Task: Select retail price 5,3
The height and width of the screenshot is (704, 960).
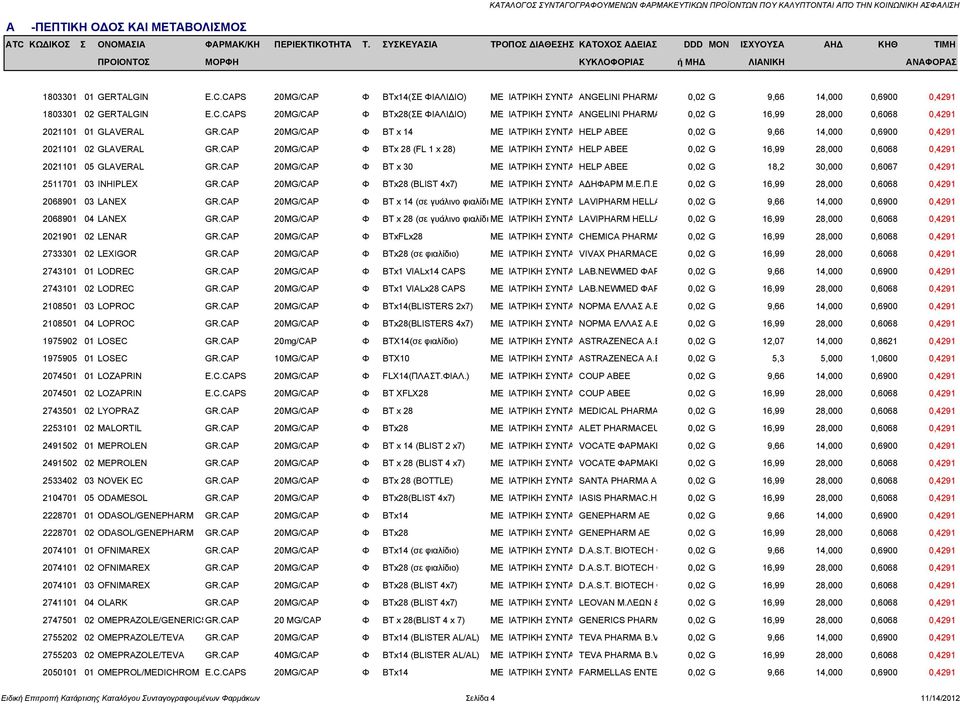Action: (x=778, y=359)
